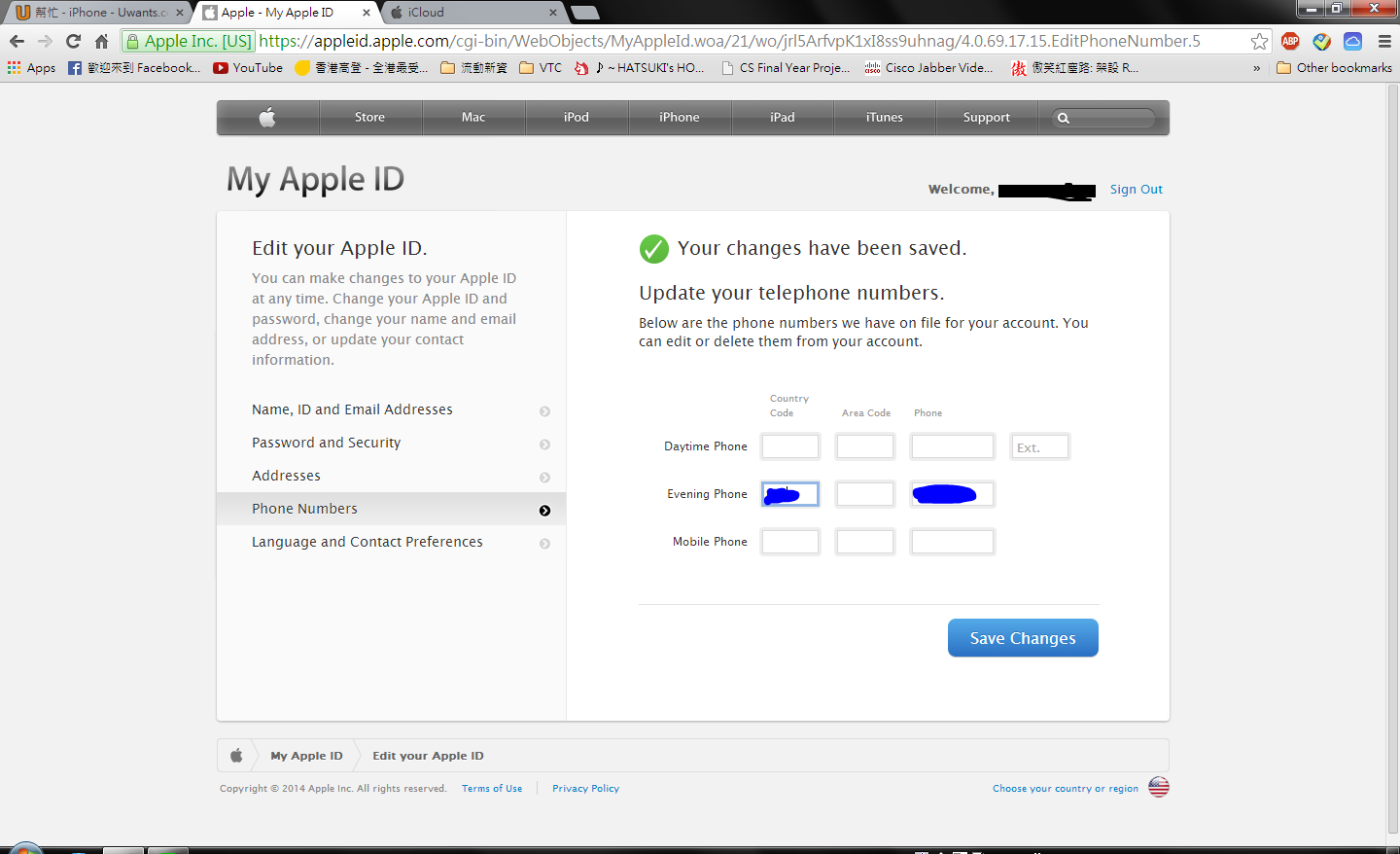Viewport: 1400px width, 854px height.
Task: Open the Chrome menu hamburger icon
Action: [x=1384, y=41]
